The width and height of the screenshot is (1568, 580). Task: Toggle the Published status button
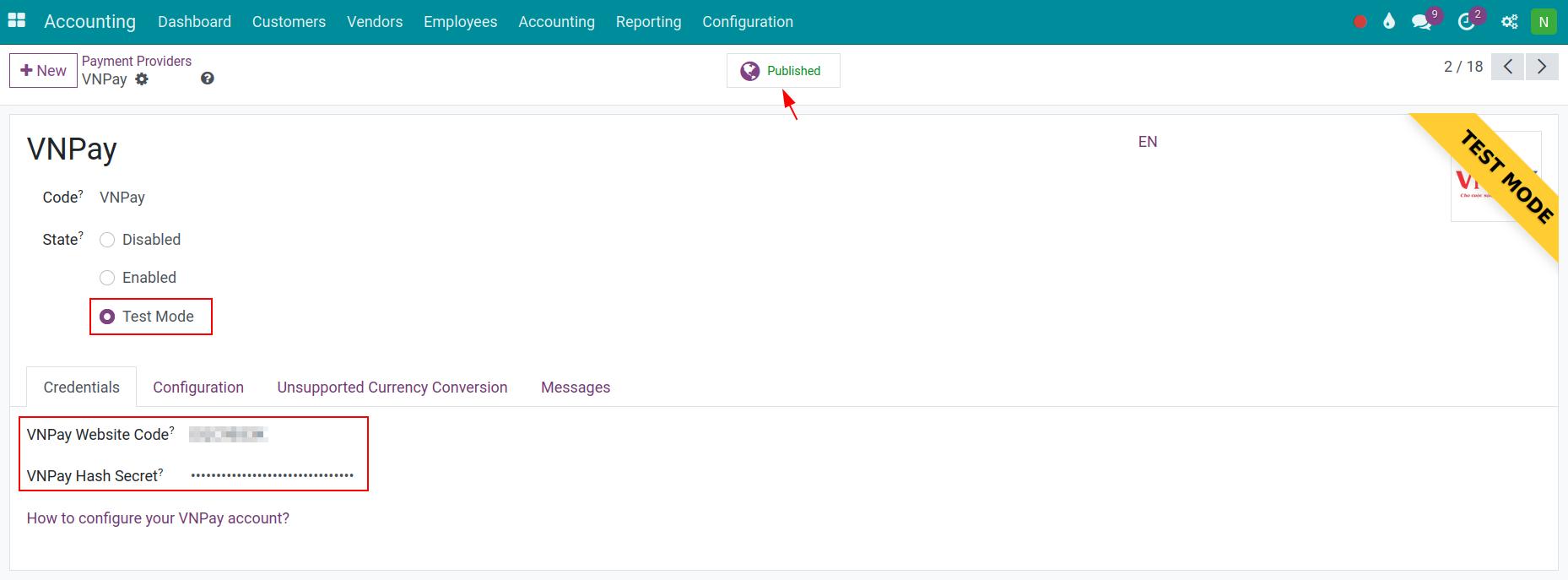[x=783, y=71]
